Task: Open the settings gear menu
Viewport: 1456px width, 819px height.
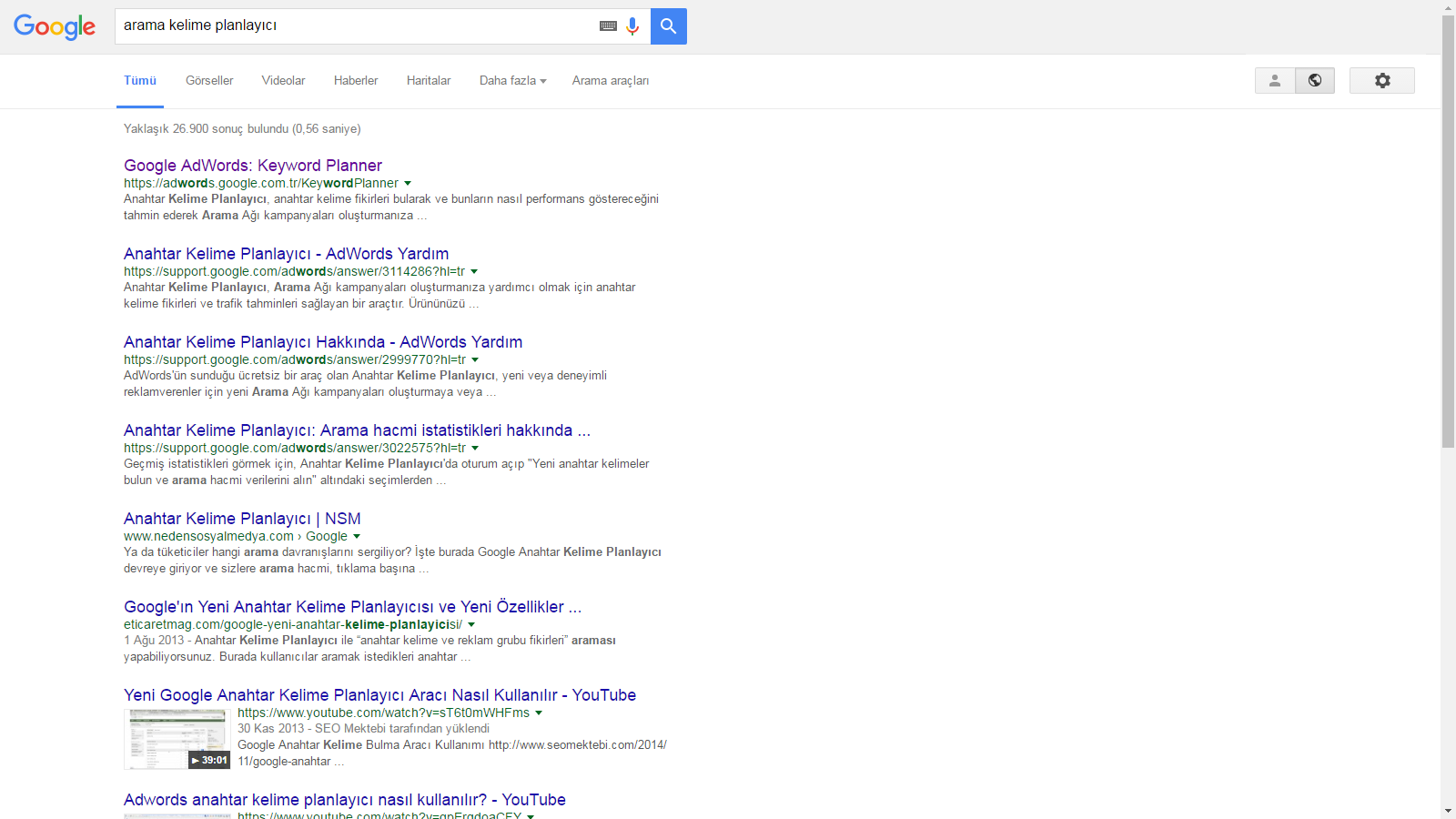Action: click(x=1382, y=80)
